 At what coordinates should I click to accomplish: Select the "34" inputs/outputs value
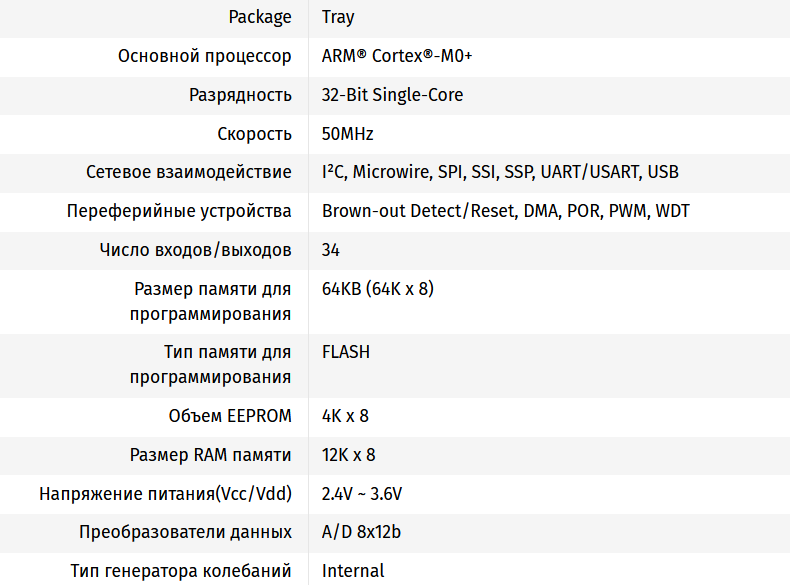point(331,250)
